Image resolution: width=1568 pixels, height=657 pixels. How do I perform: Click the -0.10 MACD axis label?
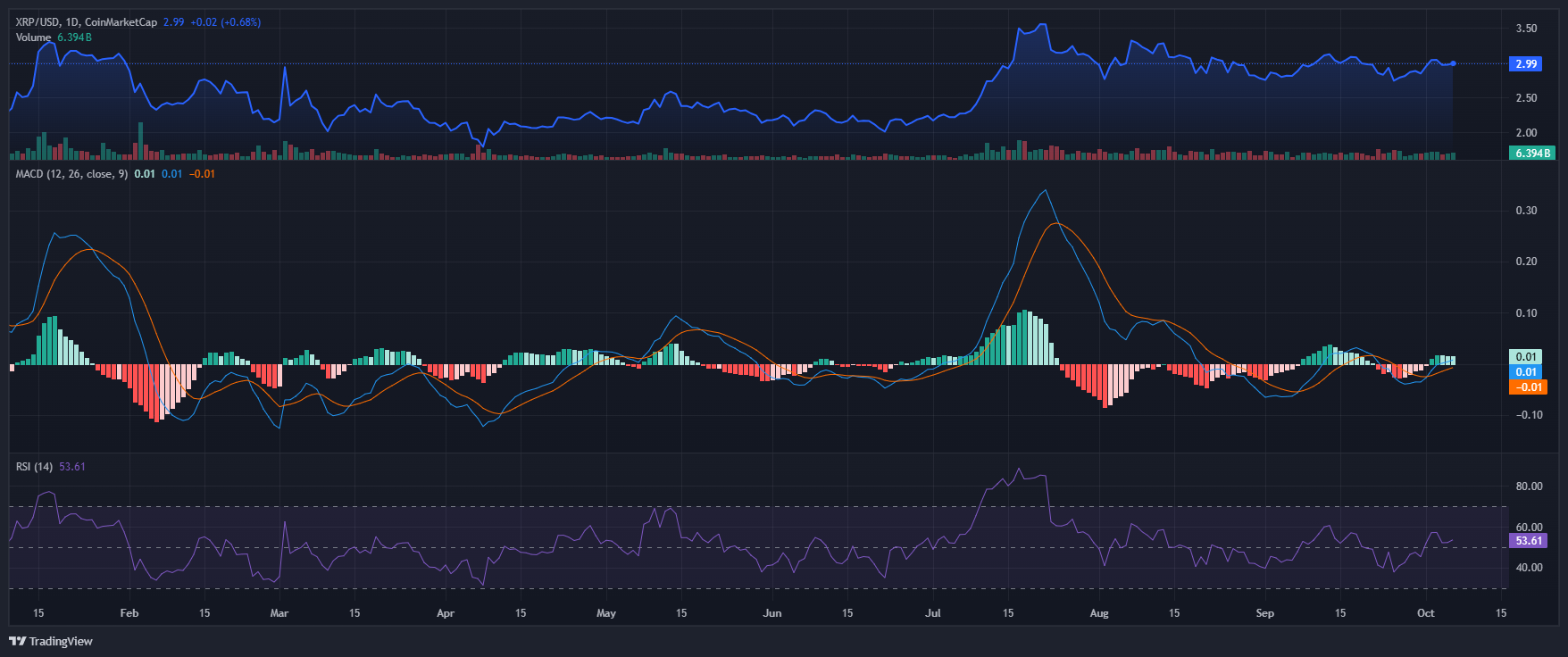(x=1527, y=415)
